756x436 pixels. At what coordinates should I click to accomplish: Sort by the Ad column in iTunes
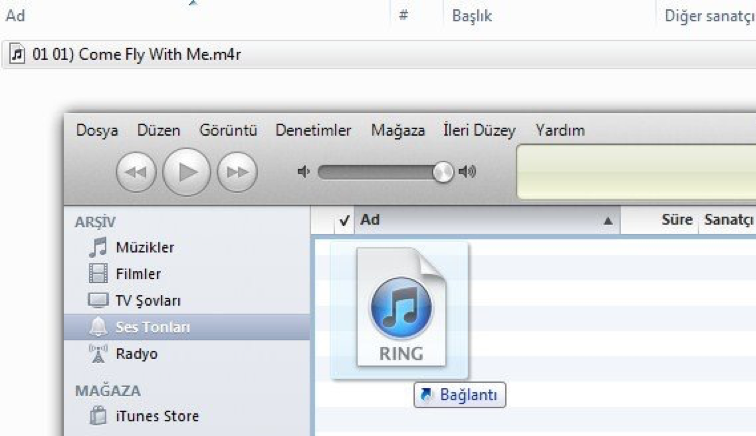487,220
